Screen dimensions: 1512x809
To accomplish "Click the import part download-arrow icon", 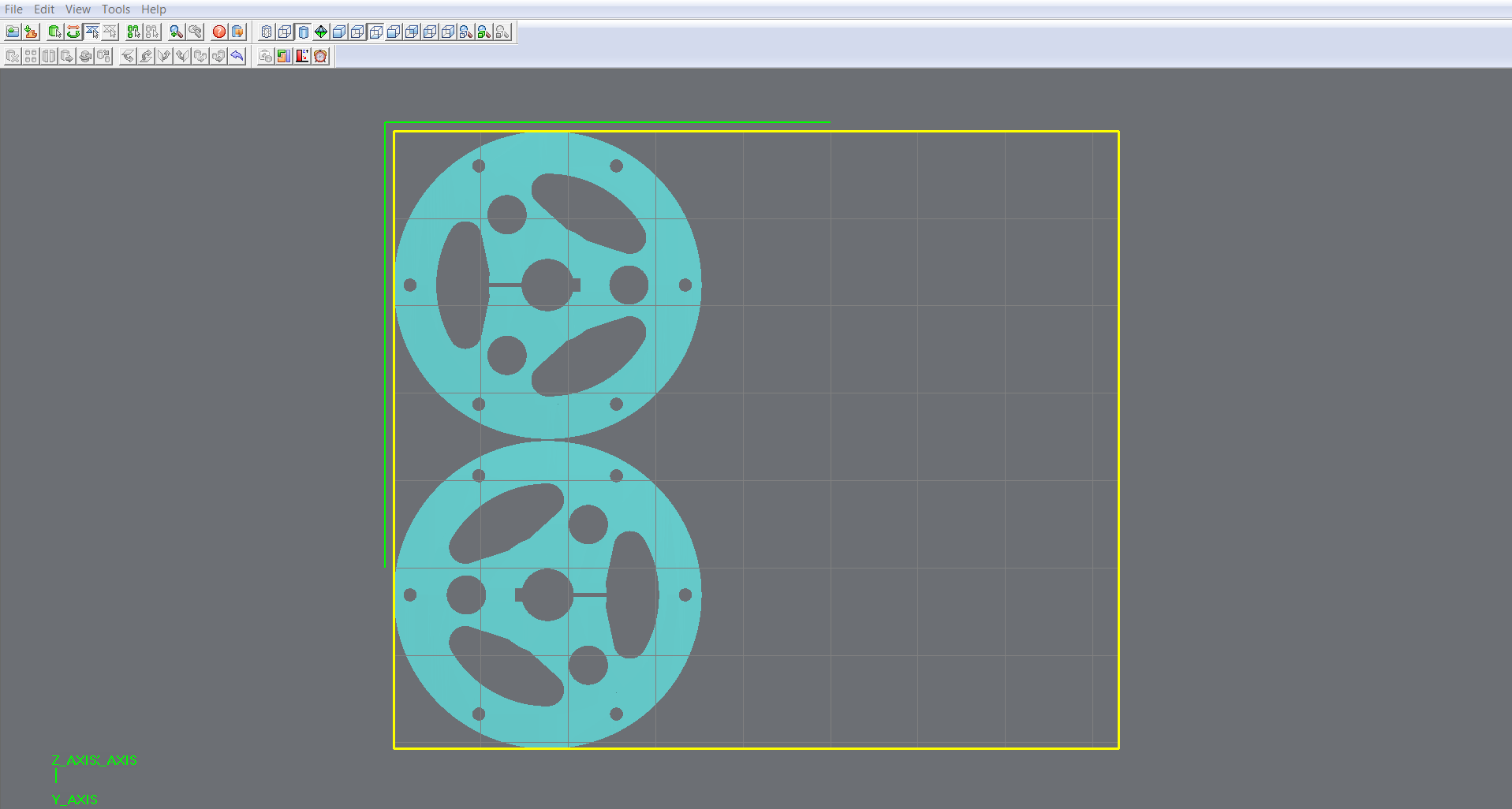I will [x=31, y=32].
